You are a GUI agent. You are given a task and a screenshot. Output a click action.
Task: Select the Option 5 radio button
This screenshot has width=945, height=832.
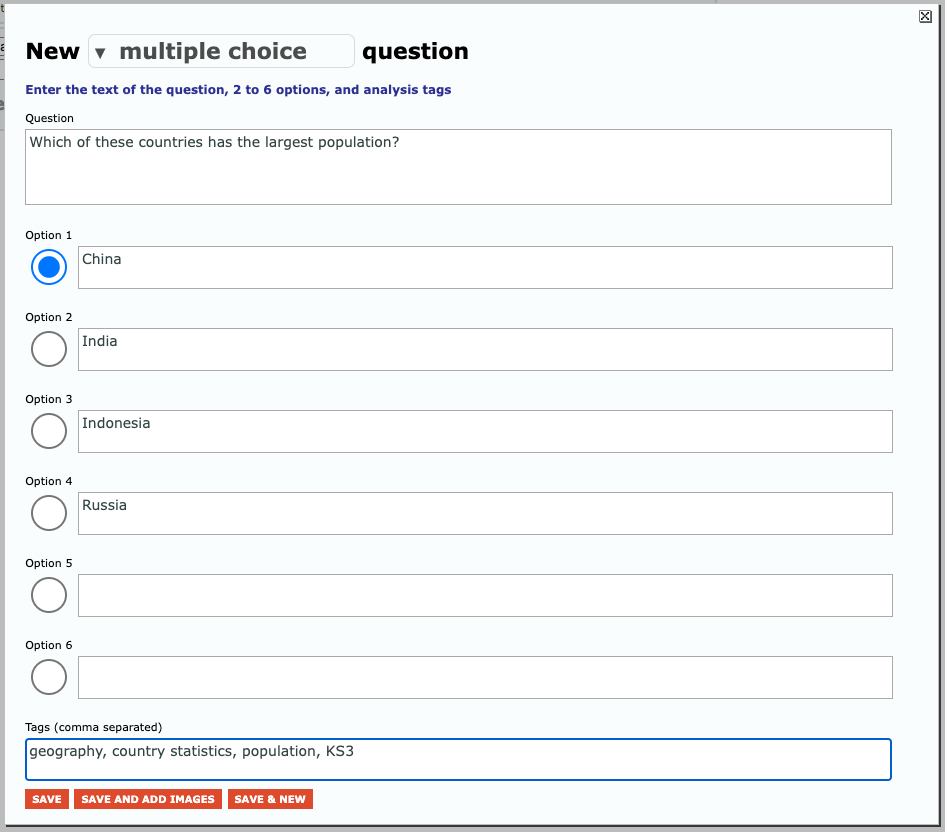49,595
